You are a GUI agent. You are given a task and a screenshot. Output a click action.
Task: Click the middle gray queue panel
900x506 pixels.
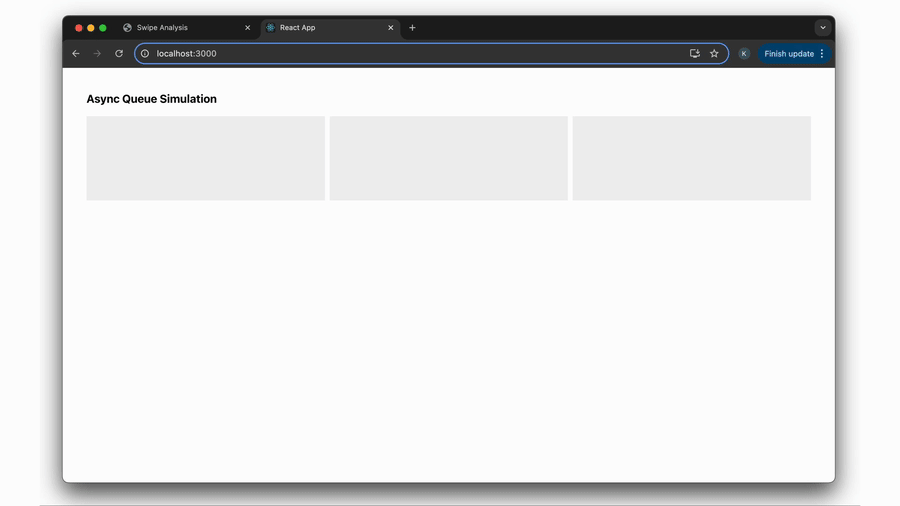448,158
